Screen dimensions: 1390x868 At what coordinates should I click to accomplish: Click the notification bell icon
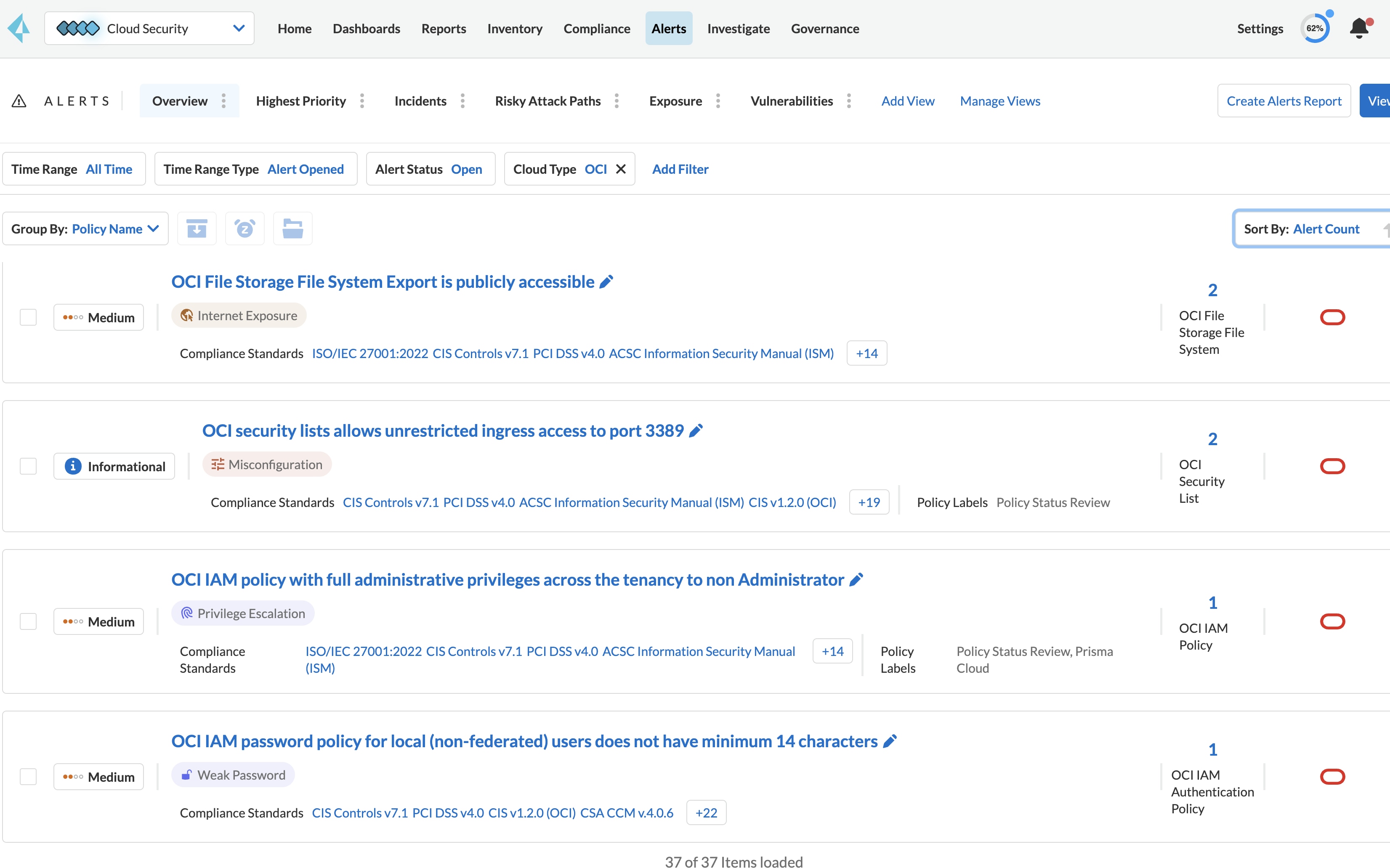coord(1359,28)
